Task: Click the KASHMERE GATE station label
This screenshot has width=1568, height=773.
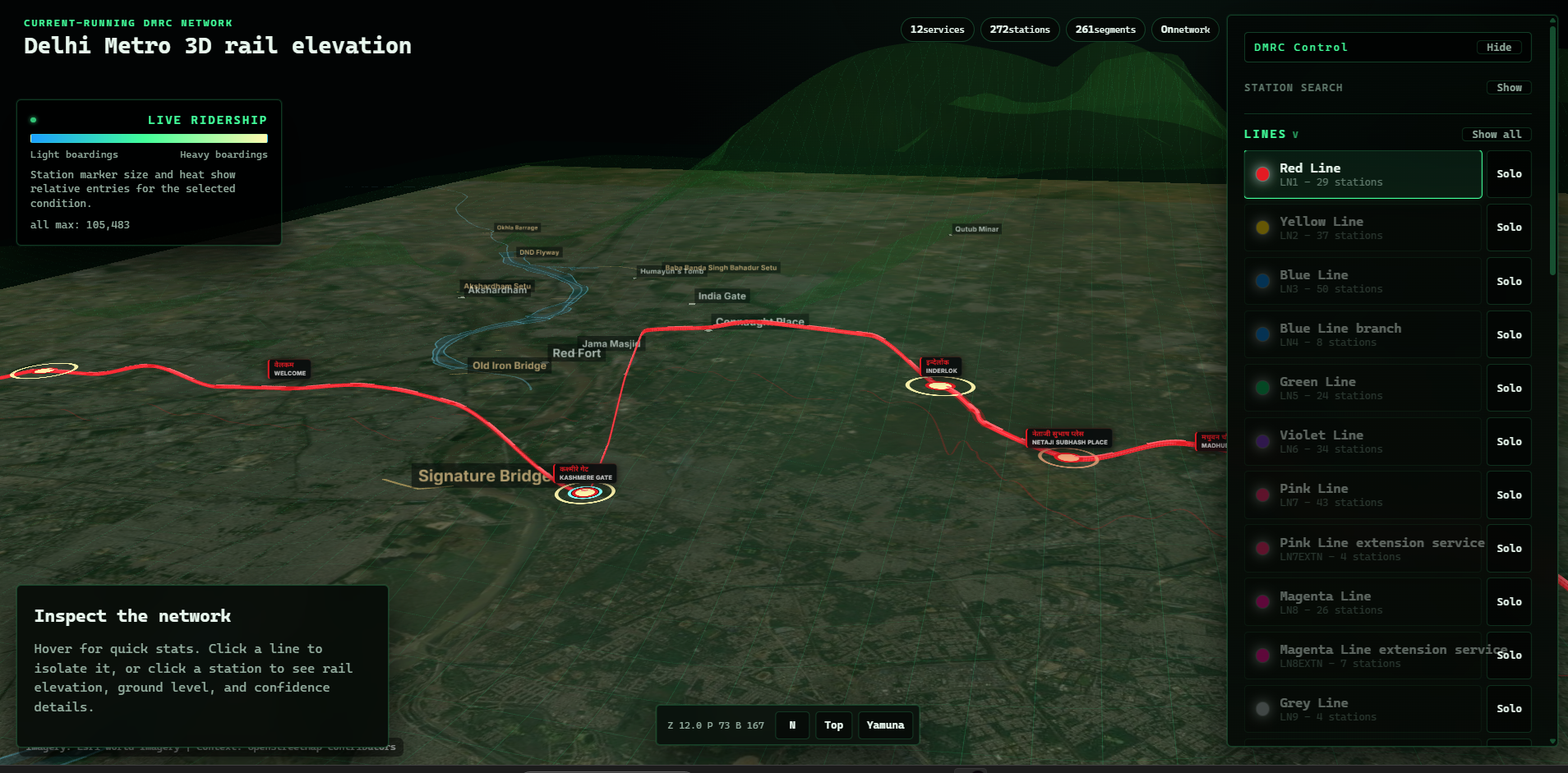Action: point(585,474)
